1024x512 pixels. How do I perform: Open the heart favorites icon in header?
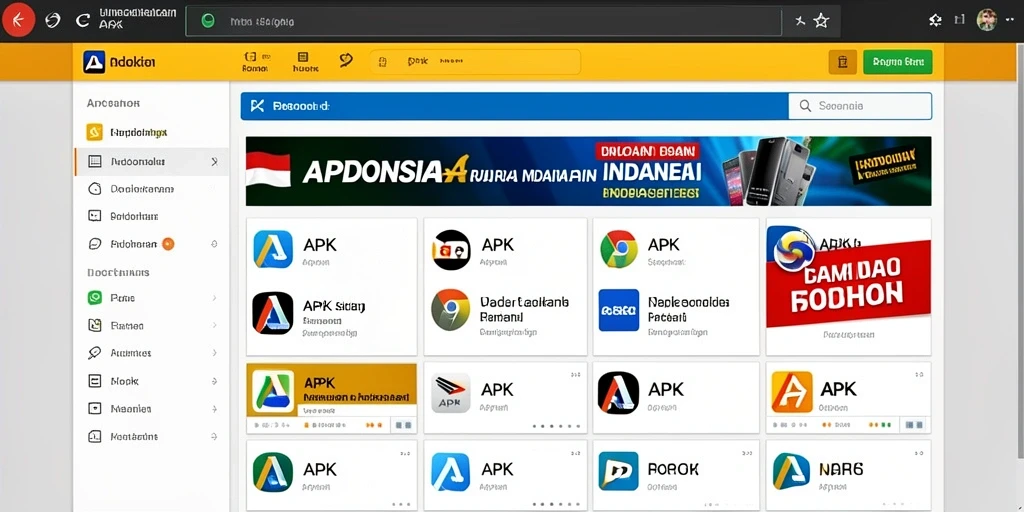click(346, 61)
